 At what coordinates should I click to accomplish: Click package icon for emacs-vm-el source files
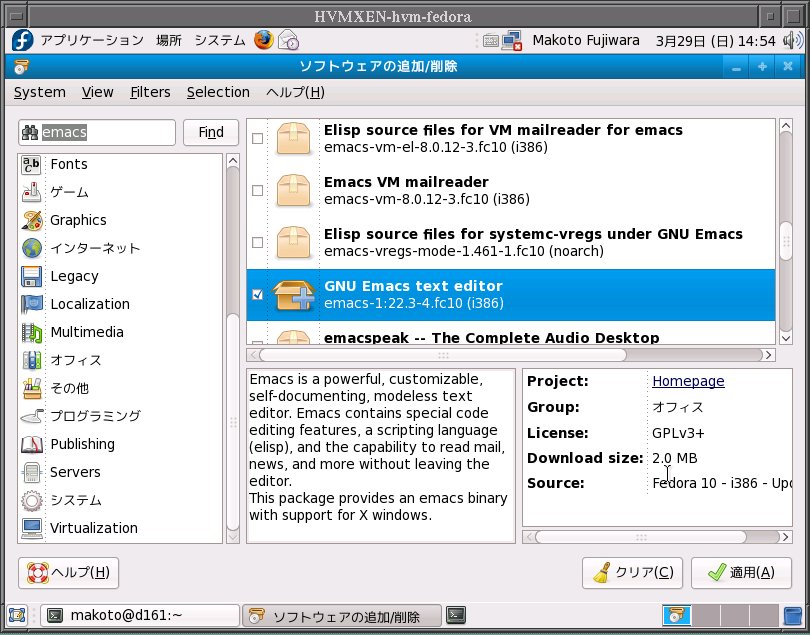pyautogui.click(x=293, y=138)
